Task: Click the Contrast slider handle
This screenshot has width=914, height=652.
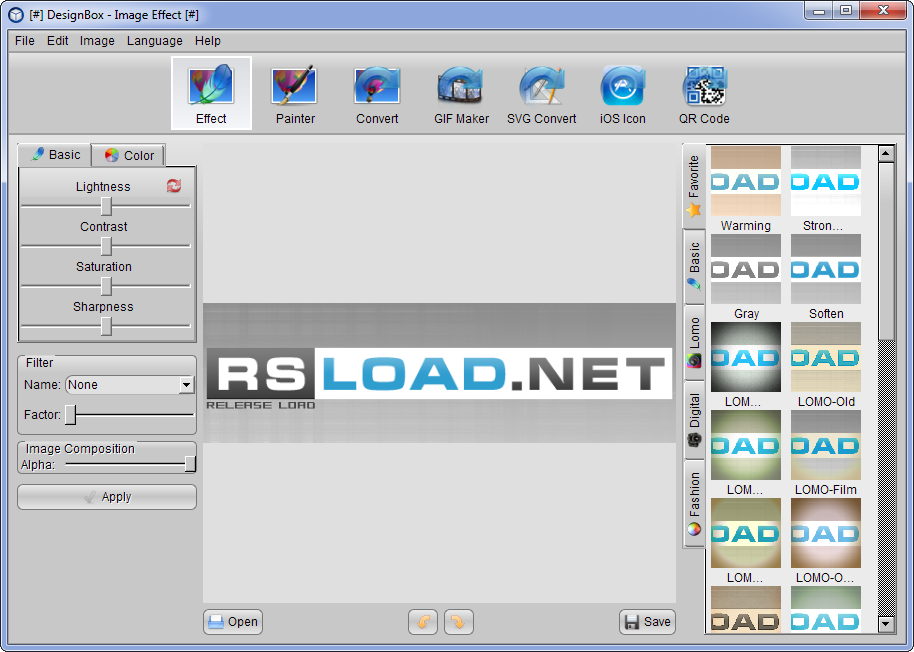Action: 106,246
